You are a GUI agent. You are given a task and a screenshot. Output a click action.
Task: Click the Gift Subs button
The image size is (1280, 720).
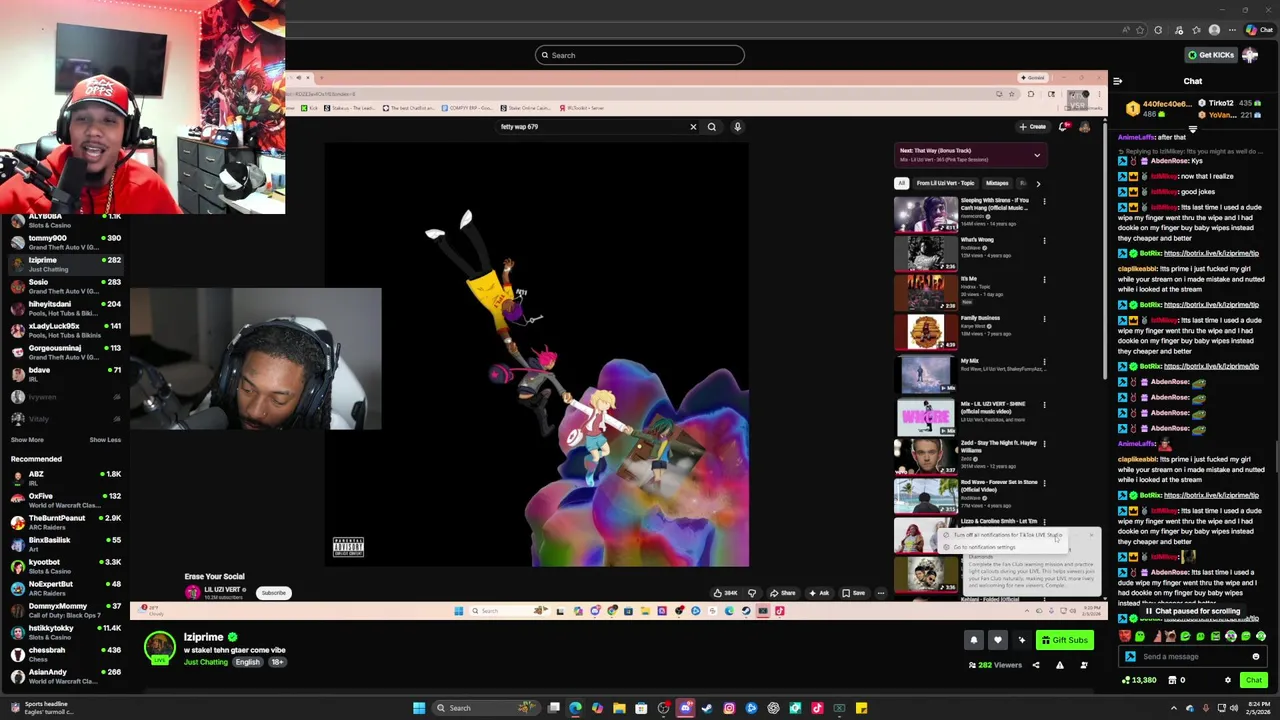[x=1064, y=640]
